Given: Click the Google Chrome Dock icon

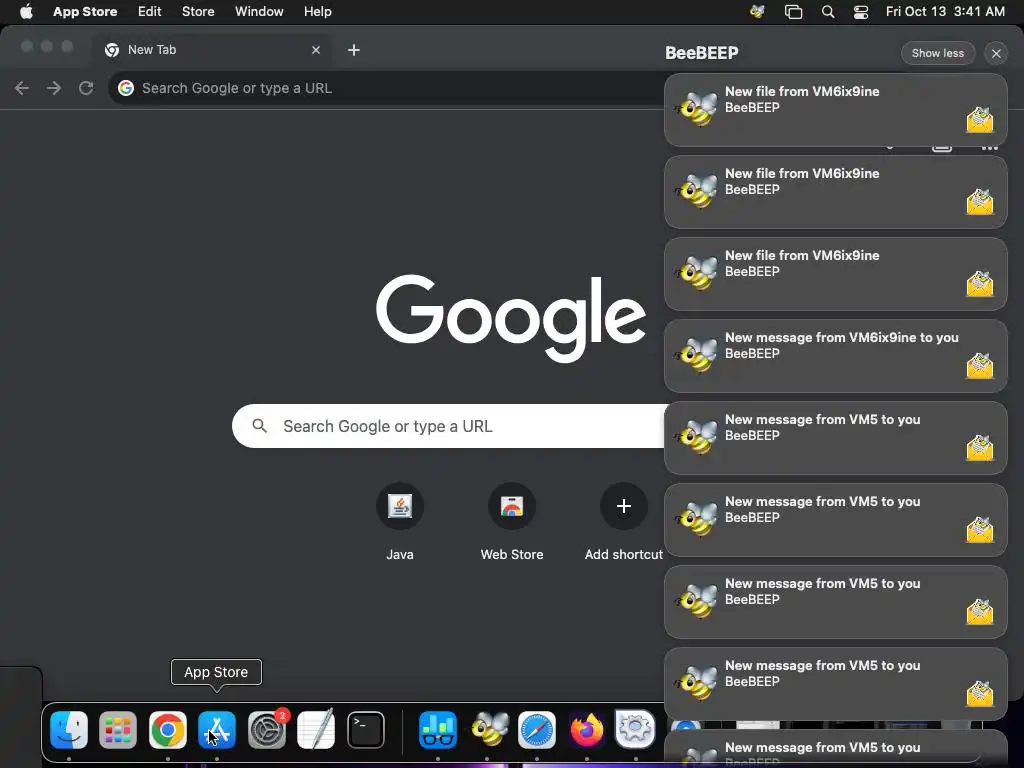Looking at the screenshot, I should (x=168, y=729).
